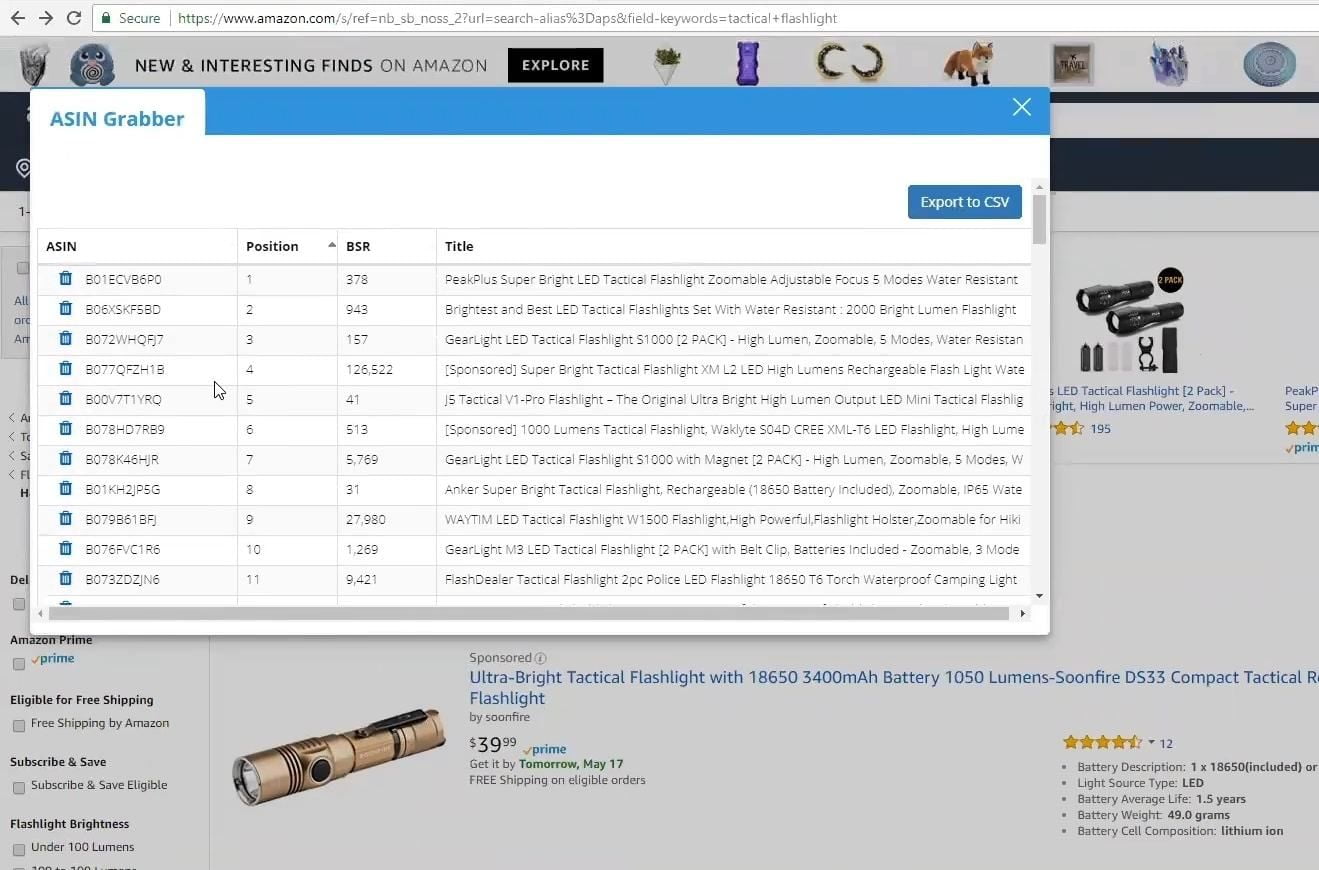Delete row B078HD7RB9 with trash icon
This screenshot has height=870, width=1319.
[65, 429]
